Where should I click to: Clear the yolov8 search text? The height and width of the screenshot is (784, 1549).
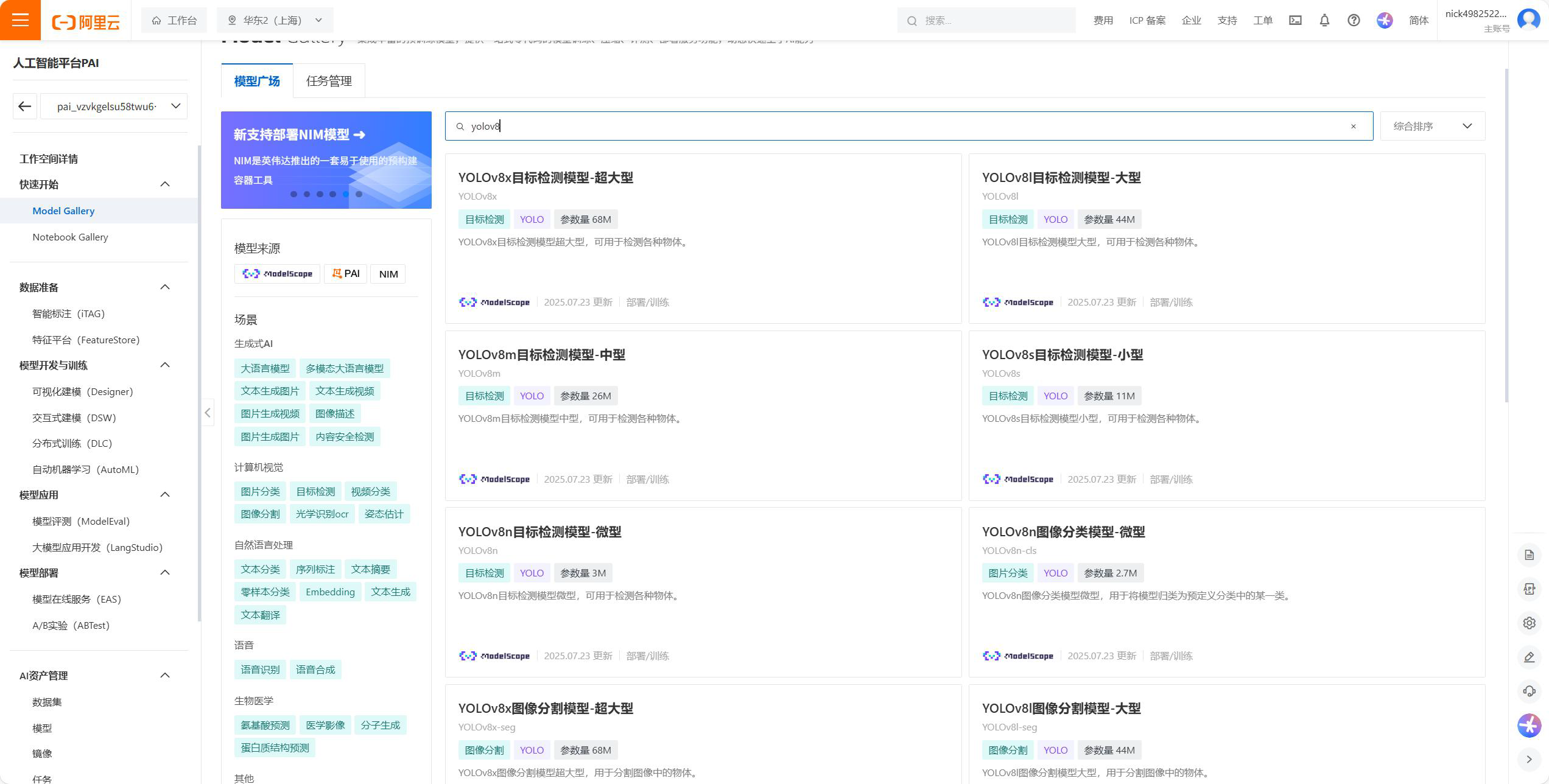(x=1354, y=127)
